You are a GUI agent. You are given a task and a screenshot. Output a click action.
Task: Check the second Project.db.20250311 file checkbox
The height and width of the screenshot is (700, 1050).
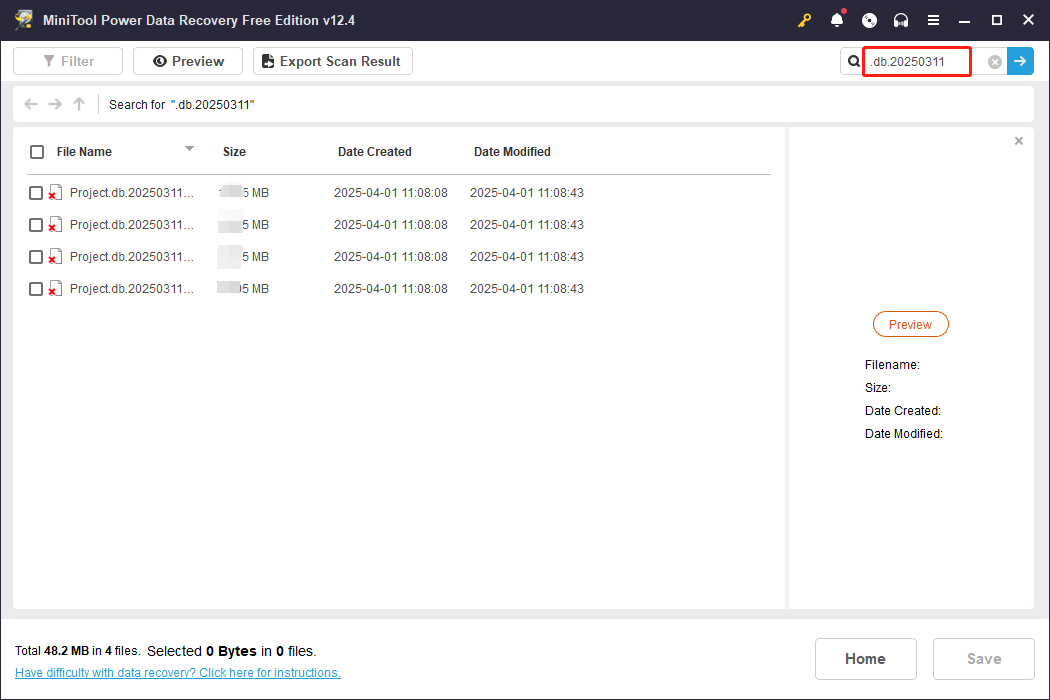(36, 225)
